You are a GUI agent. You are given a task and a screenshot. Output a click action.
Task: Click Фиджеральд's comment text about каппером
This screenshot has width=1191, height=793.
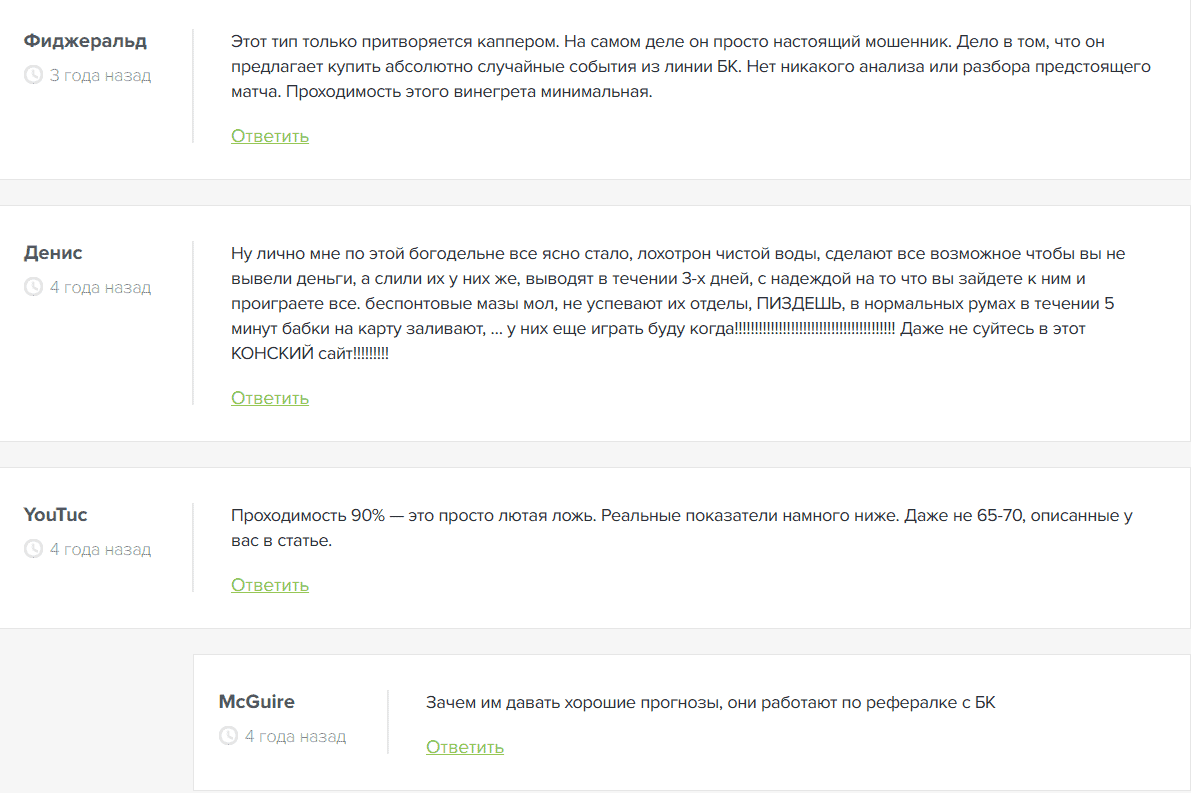690,68
